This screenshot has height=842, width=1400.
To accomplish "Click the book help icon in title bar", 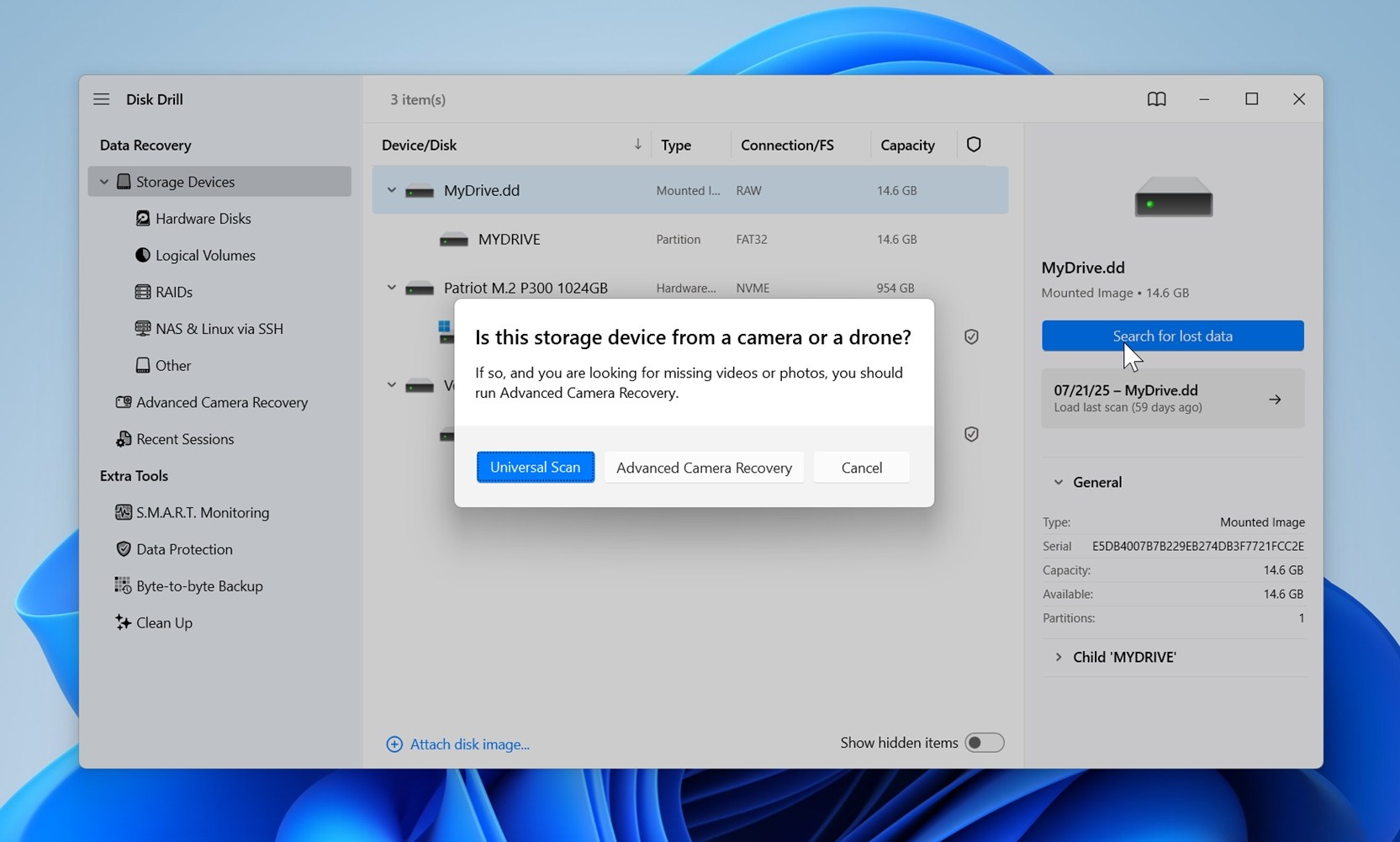I will pos(1156,99).
